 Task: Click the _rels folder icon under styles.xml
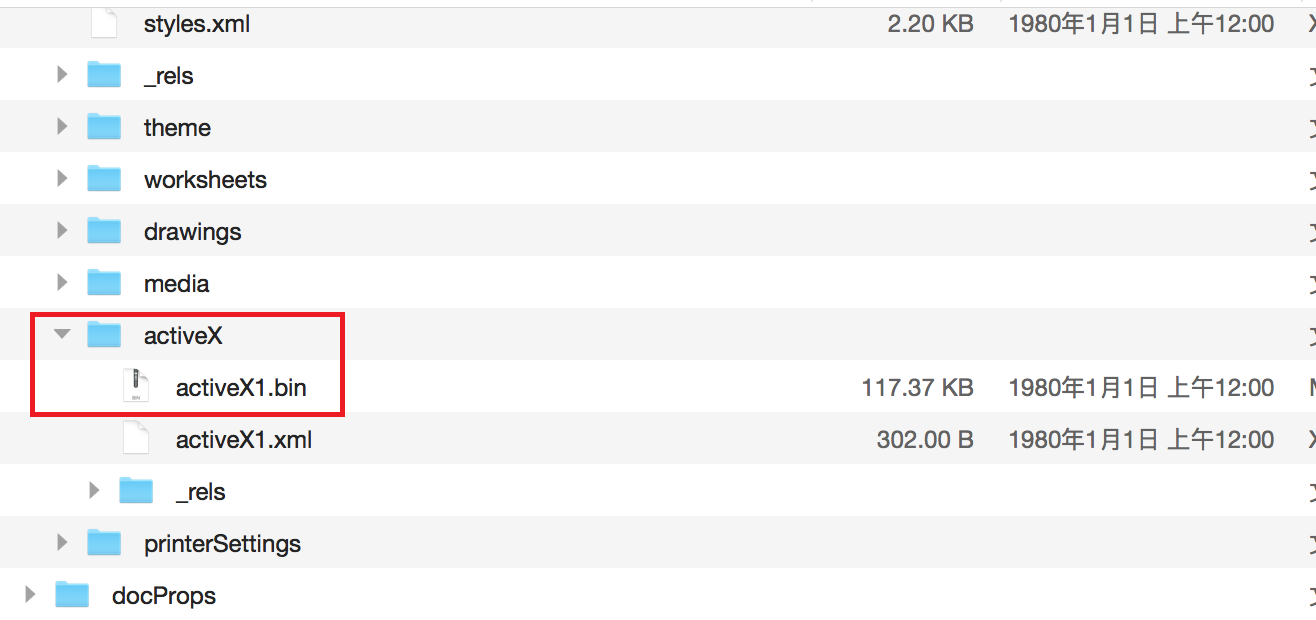coord(104,75)
